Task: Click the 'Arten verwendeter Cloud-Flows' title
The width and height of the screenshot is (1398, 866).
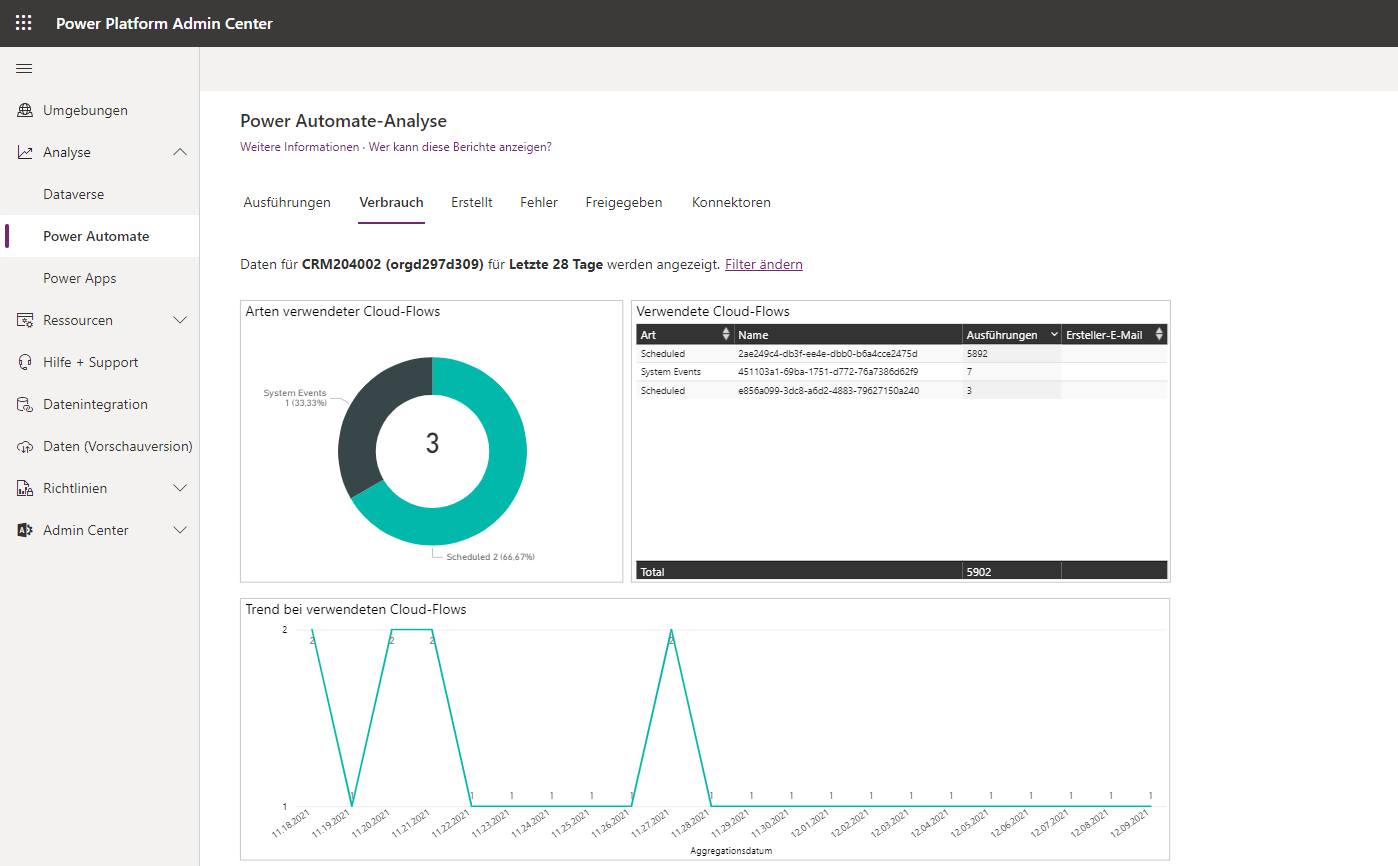Action: (x=343, y=311)
